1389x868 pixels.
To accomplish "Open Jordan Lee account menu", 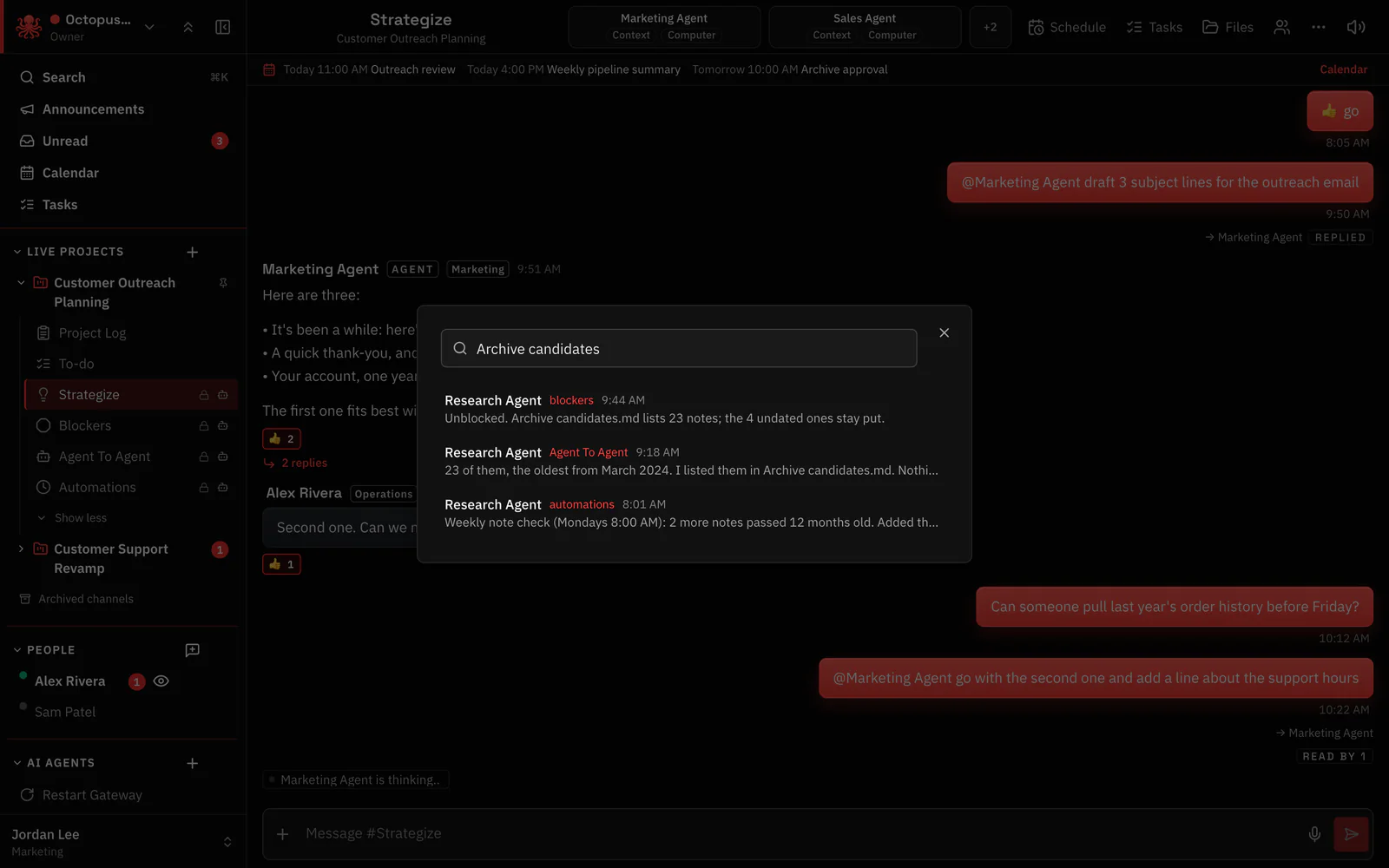I will coord(123,842).
